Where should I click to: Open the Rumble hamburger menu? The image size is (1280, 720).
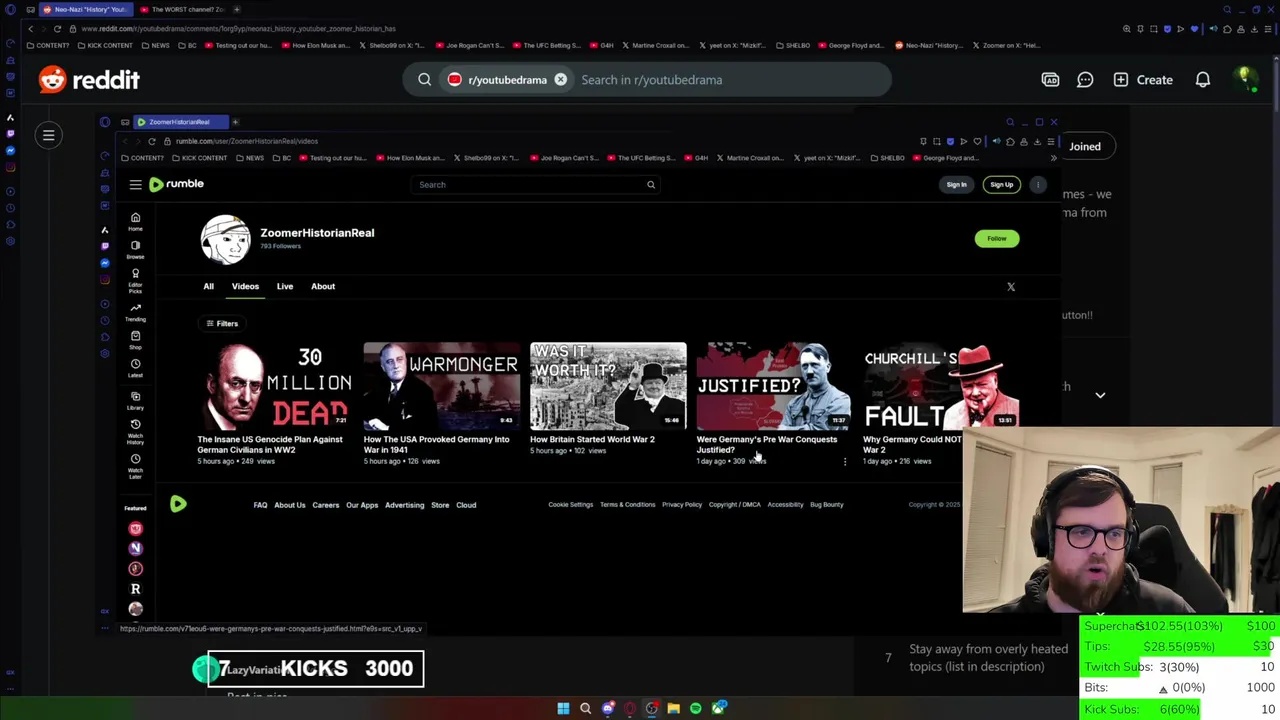tap(135, 184)
